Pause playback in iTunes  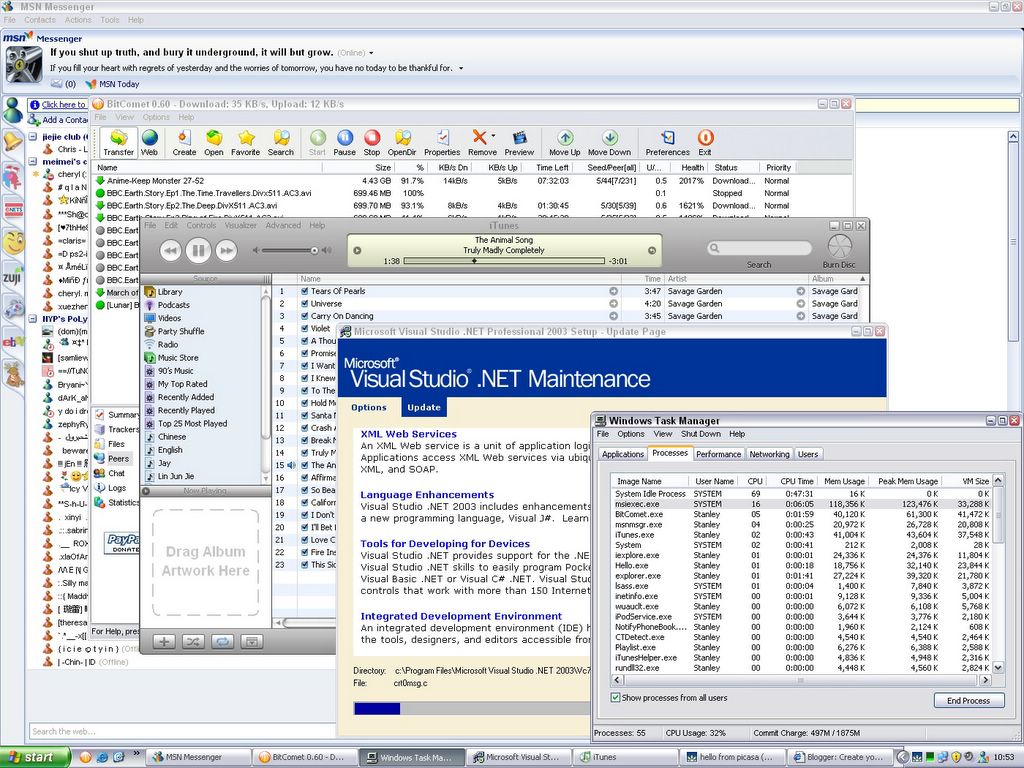(x=198, y=250)
